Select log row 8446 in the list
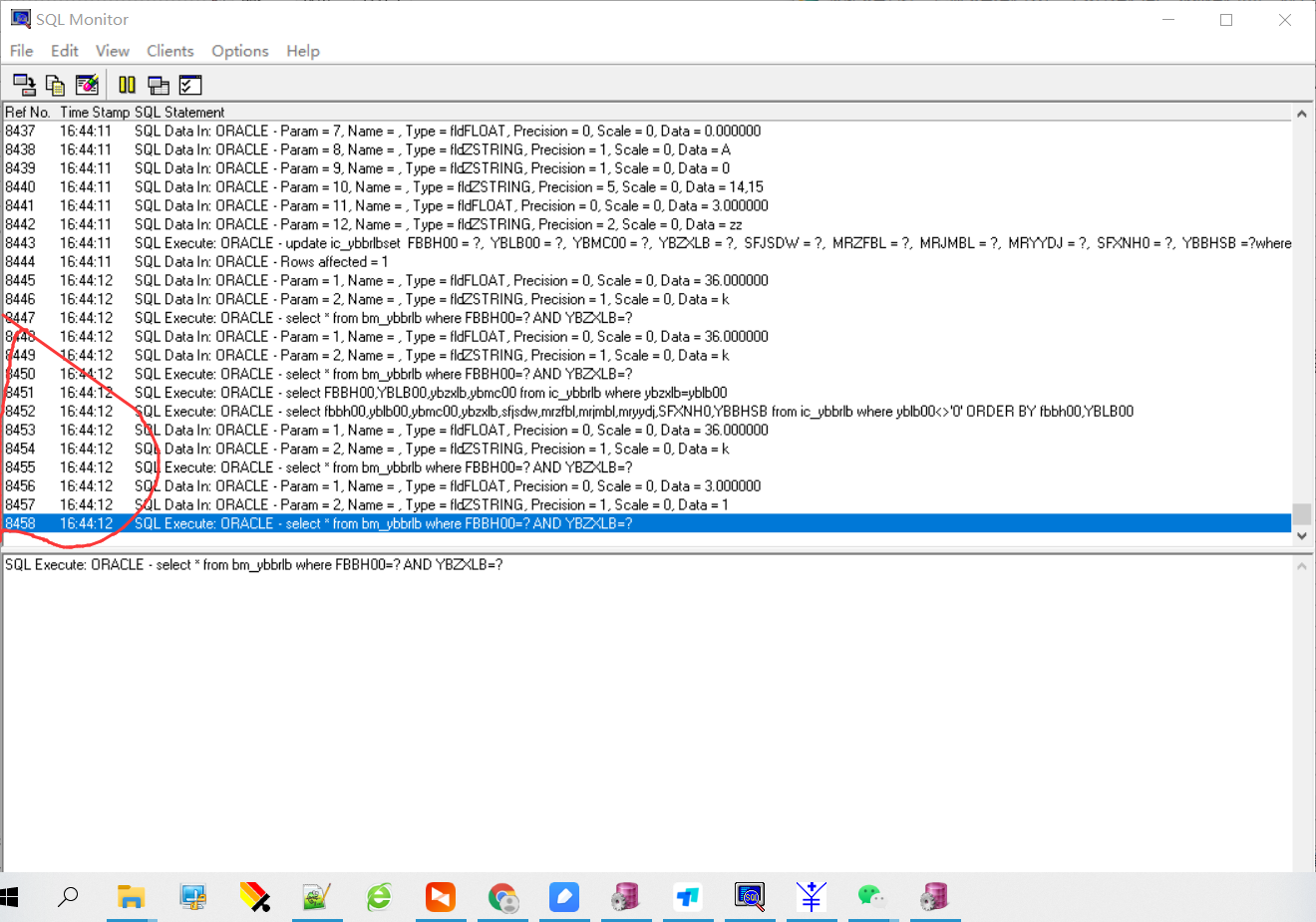This screenshot has height=922, width=1316. coord(648,299)
